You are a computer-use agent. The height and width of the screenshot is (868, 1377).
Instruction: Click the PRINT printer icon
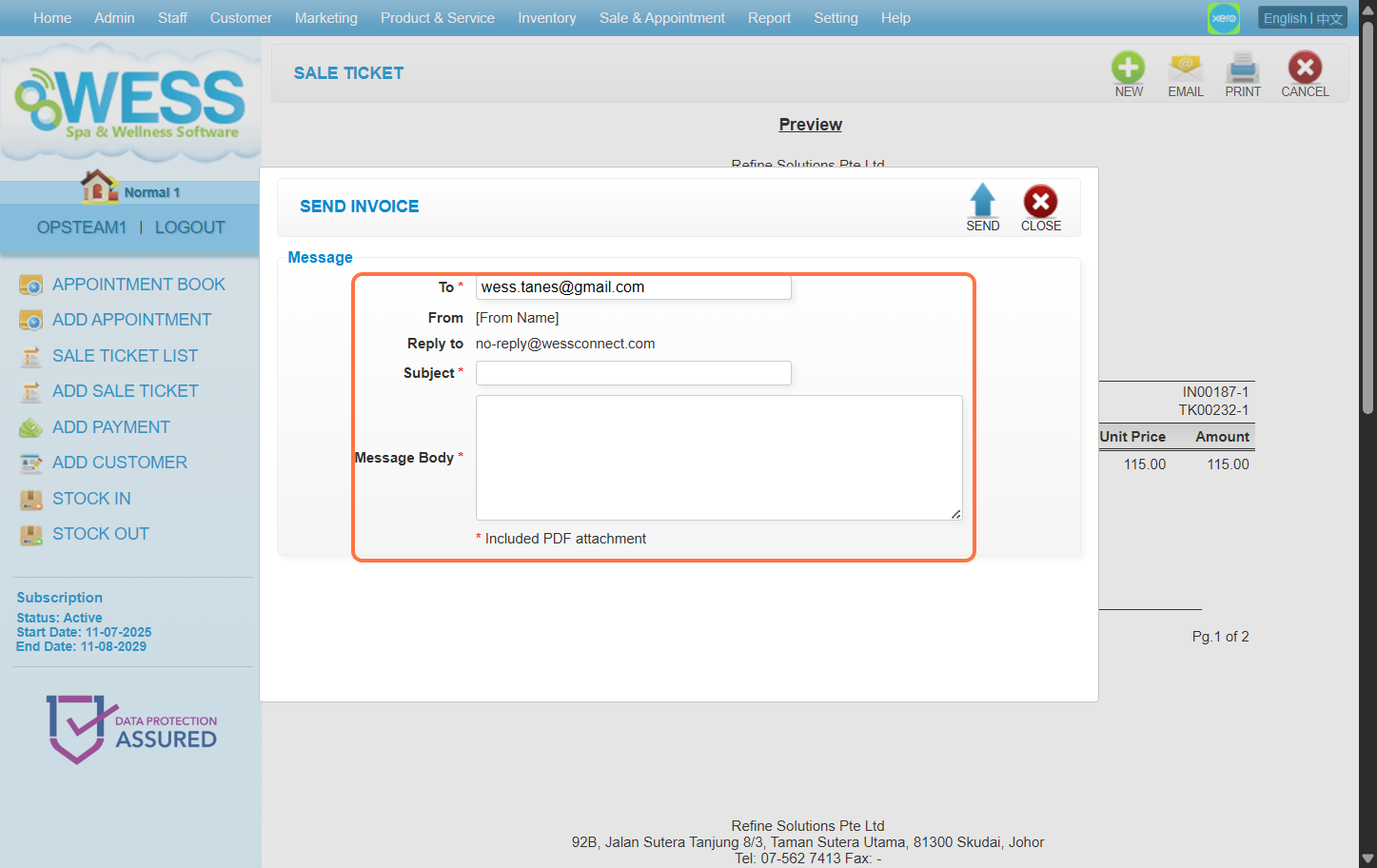click(x=1243, y=69)
